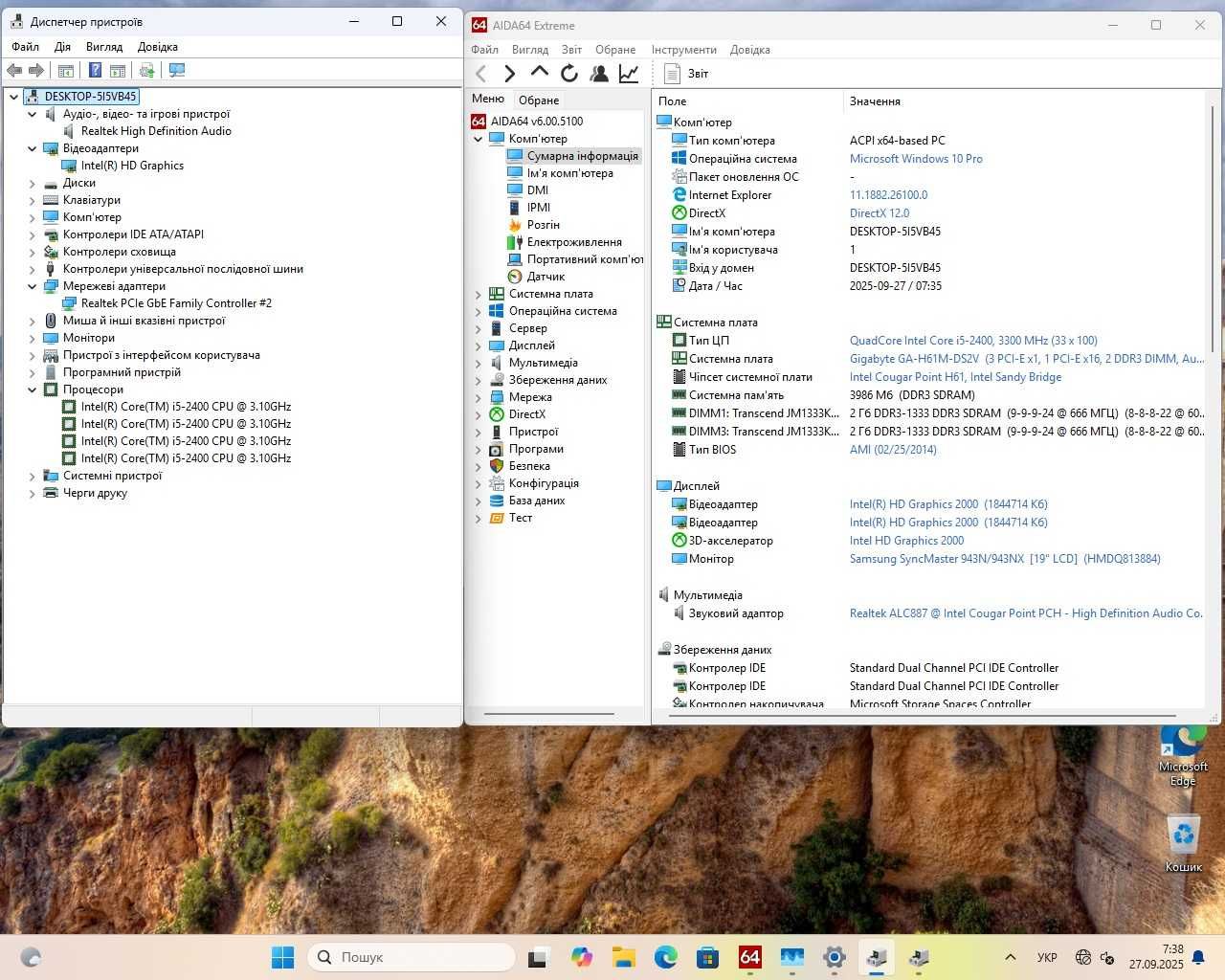Open File Explorer on taskbar
The image size is (1225, 980).
pos(623,957)
